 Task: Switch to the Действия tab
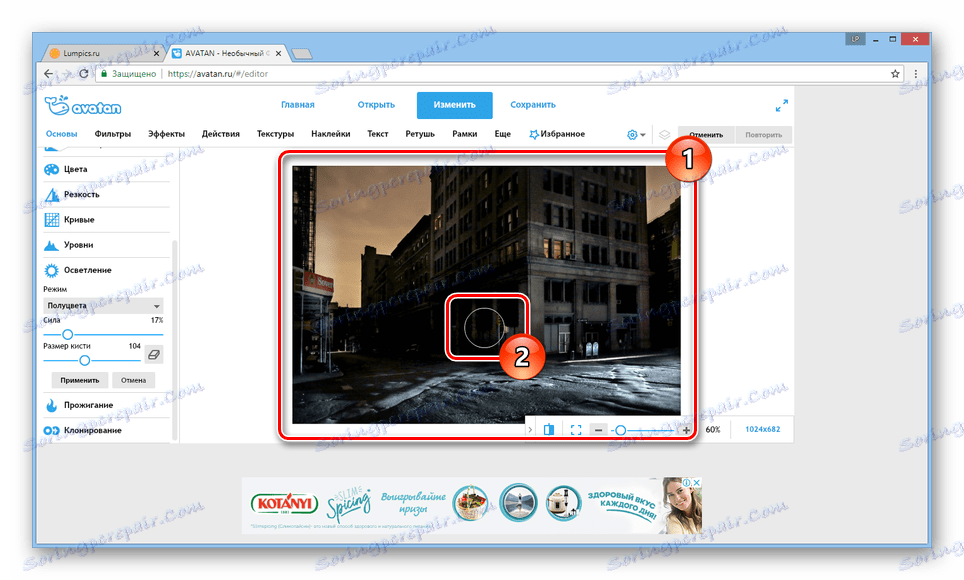coord(221,134)
